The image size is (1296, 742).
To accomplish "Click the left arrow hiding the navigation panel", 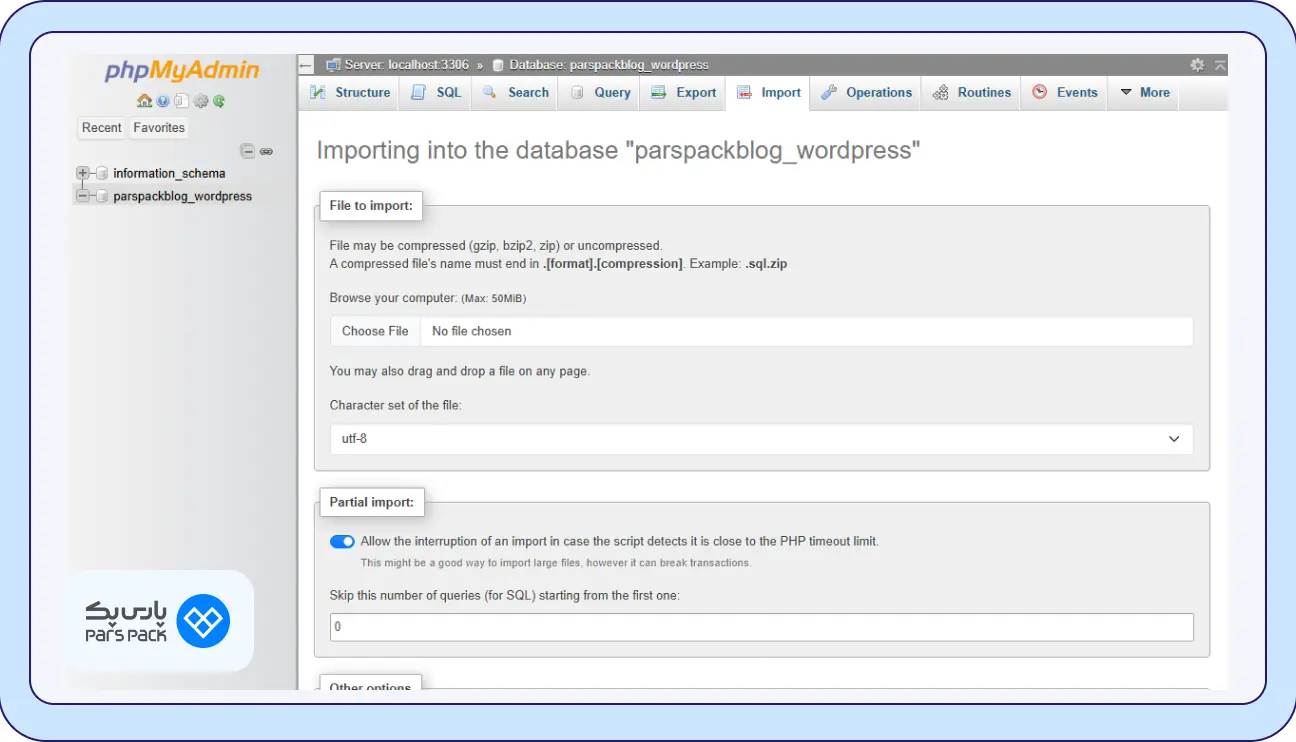I will (x=306, y=65).
